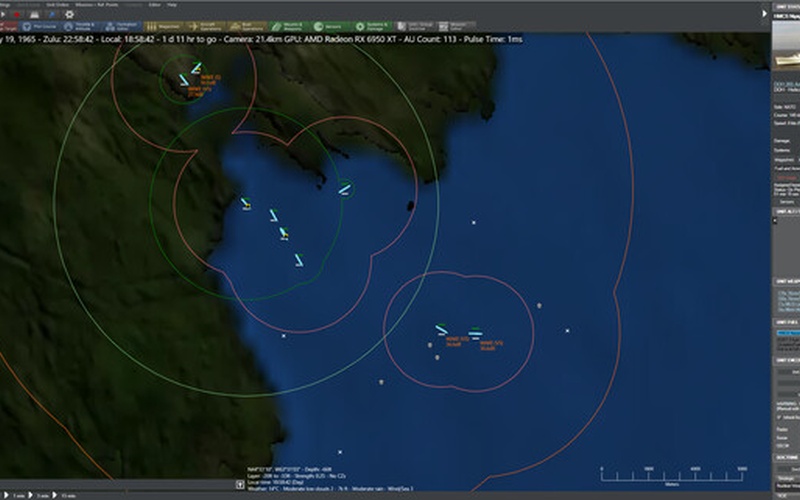Click the contact marker east of the ship pair

(539, 306)
